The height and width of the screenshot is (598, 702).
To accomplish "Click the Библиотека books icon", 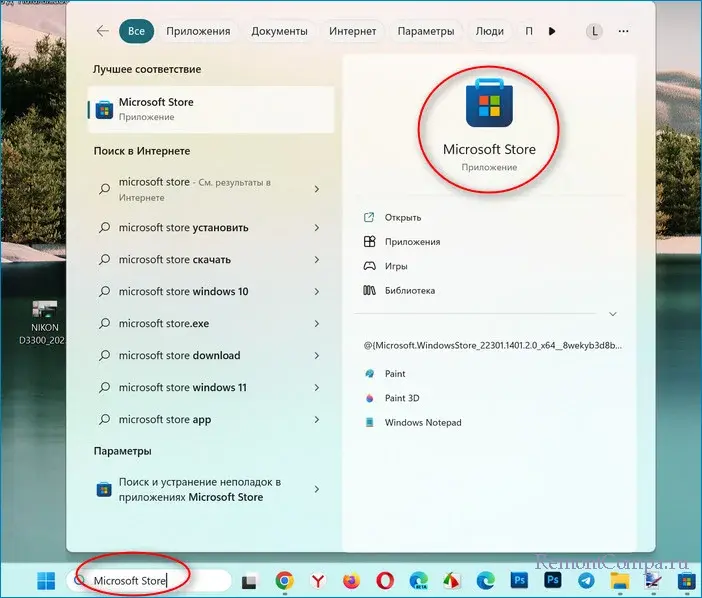I will click(369, 290).
